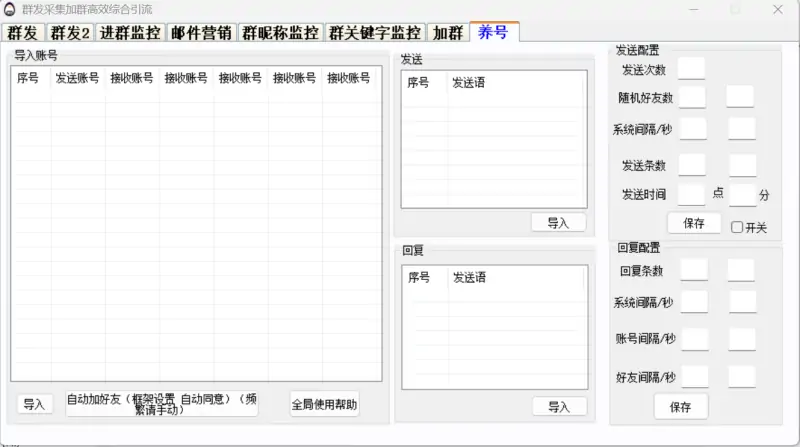Go to the 邮件营销 tab

coord(202,33)
